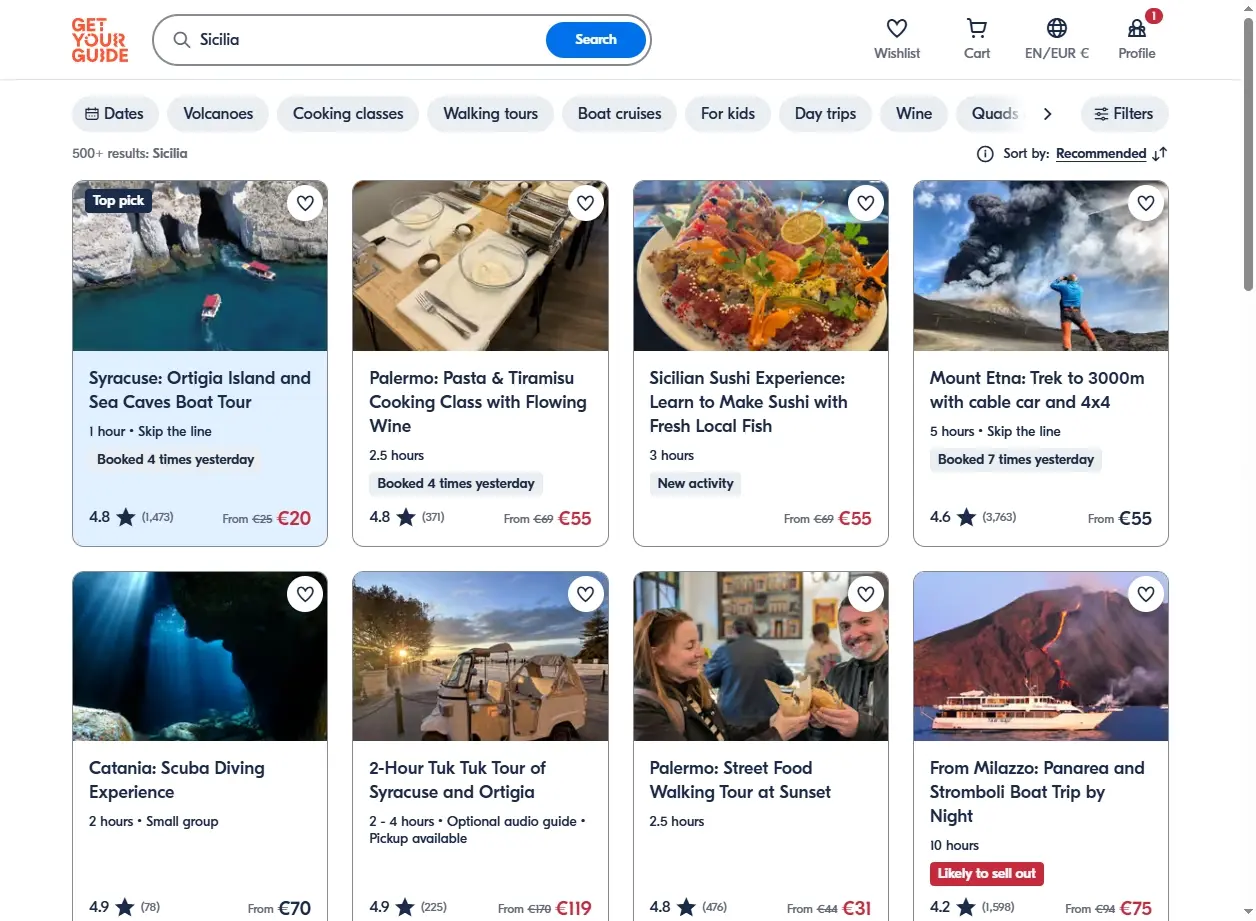Open Catania: Scuba Diving Experience title

177,780
